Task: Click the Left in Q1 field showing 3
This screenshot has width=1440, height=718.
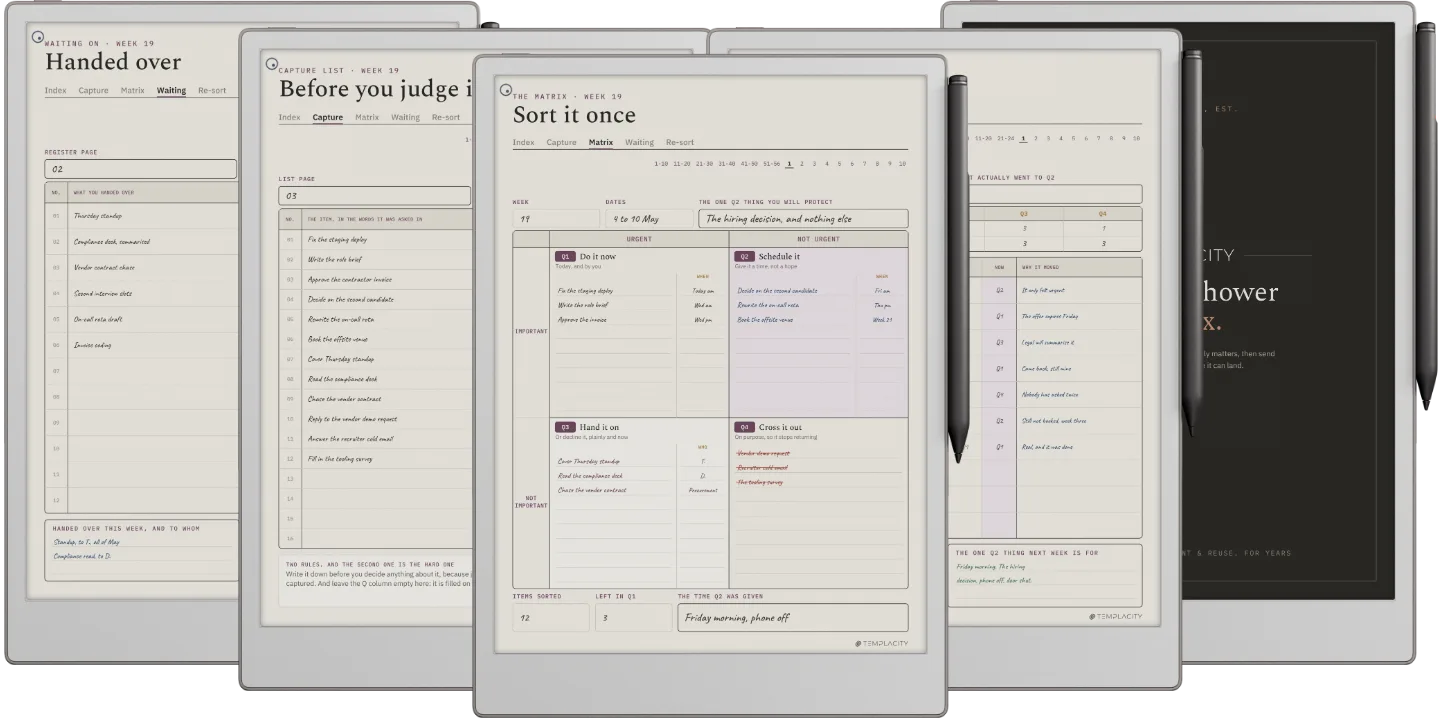Action: [633, 618]
